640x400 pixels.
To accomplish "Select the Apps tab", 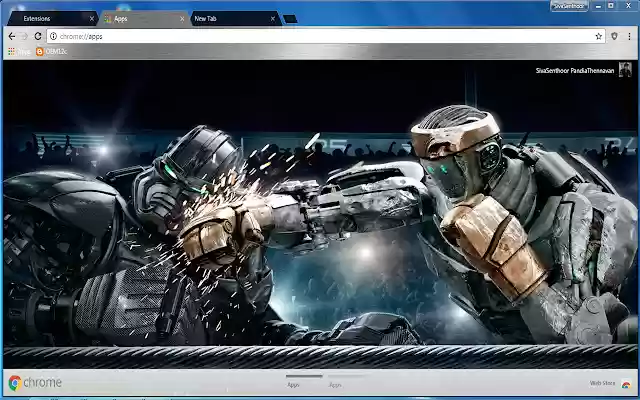I will coord(143,19).
